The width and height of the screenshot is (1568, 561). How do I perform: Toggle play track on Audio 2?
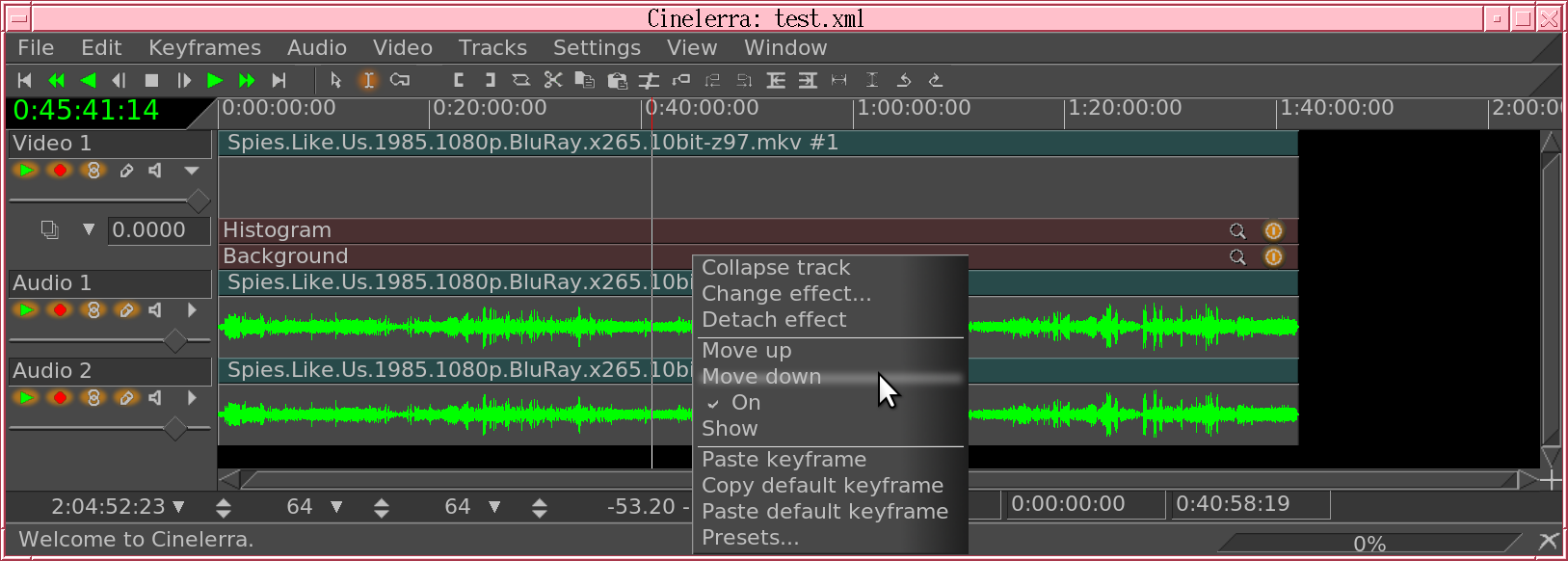pyautogui.click(x=26, y=397)
